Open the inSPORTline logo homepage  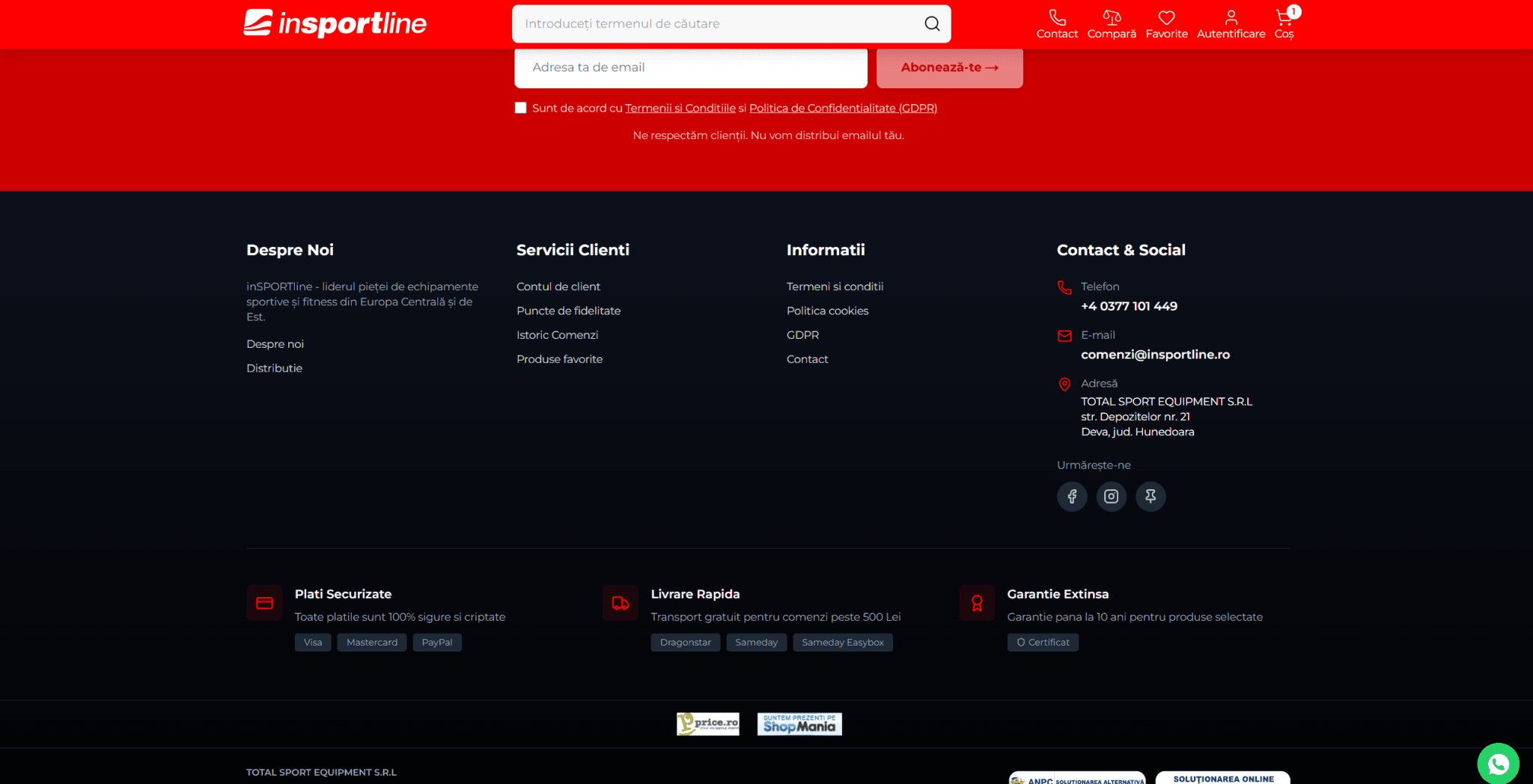335,23
